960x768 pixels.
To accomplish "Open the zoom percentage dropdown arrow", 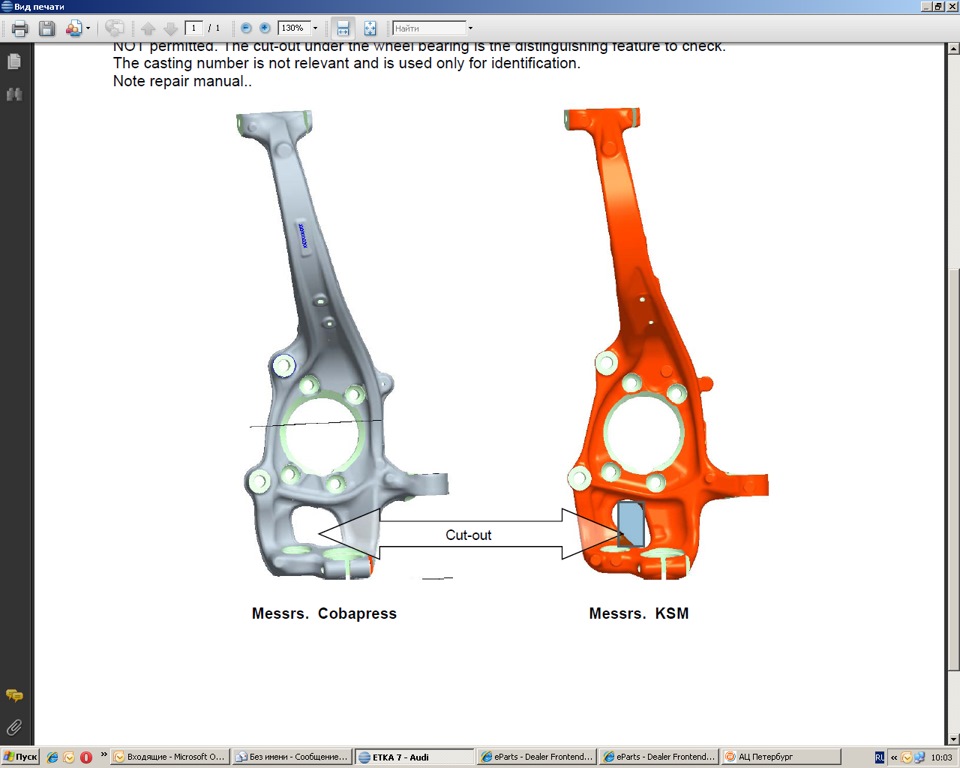I will [315, 28].
